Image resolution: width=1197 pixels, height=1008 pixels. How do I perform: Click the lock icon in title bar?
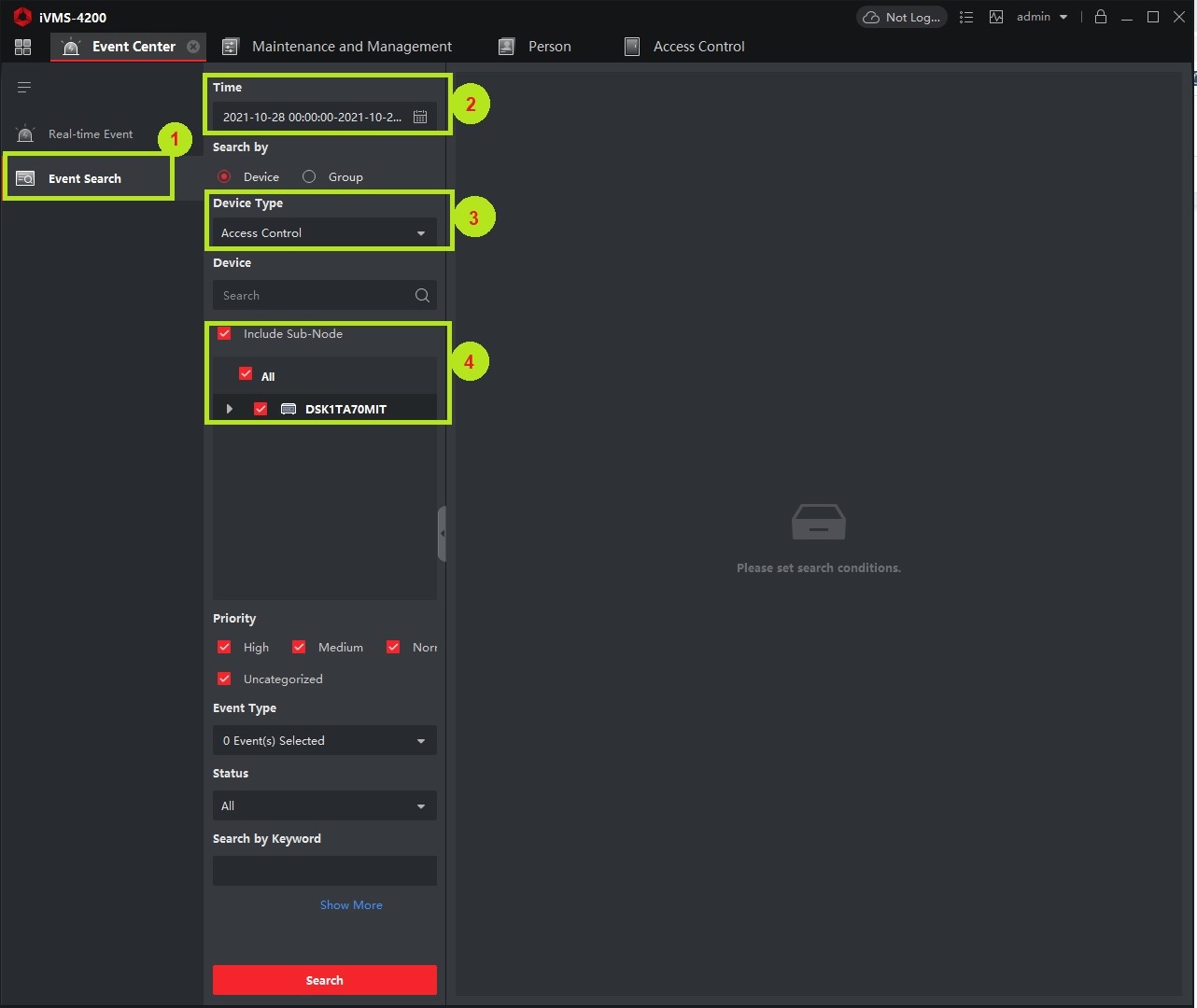(1101, 17)
